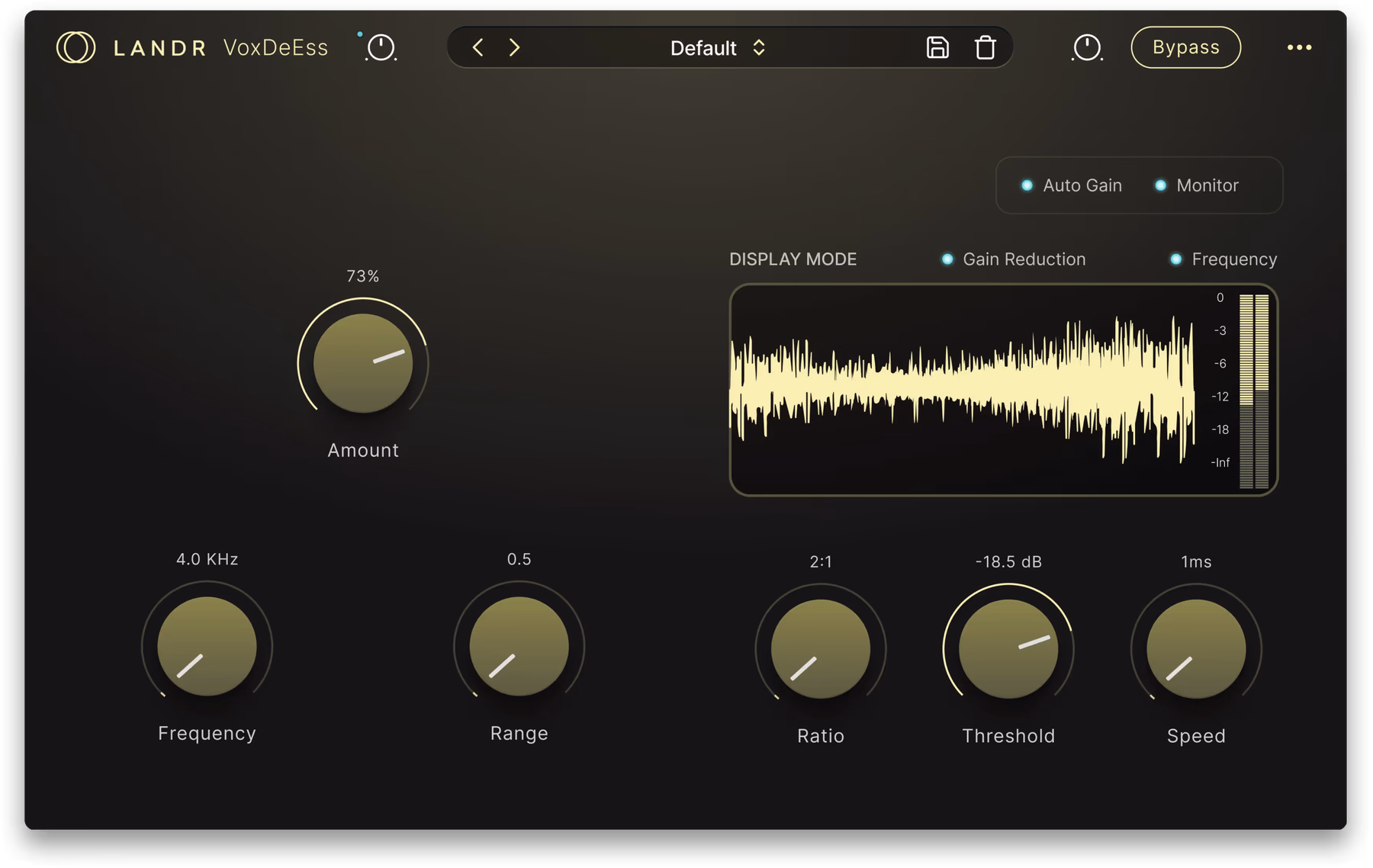
Task: Open the Default preset dropdown
Action: [718, 48]
